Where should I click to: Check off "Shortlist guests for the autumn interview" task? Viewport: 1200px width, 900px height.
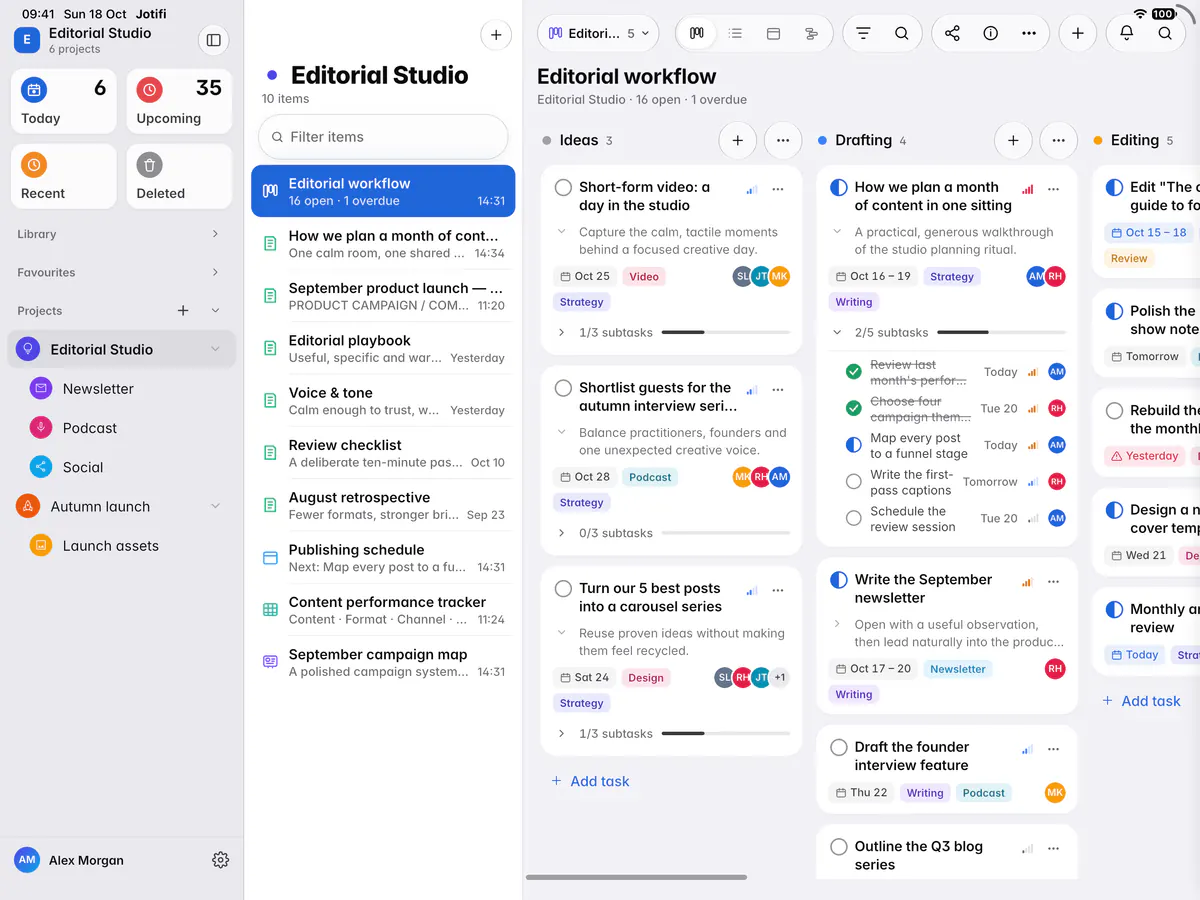(563, 388)
